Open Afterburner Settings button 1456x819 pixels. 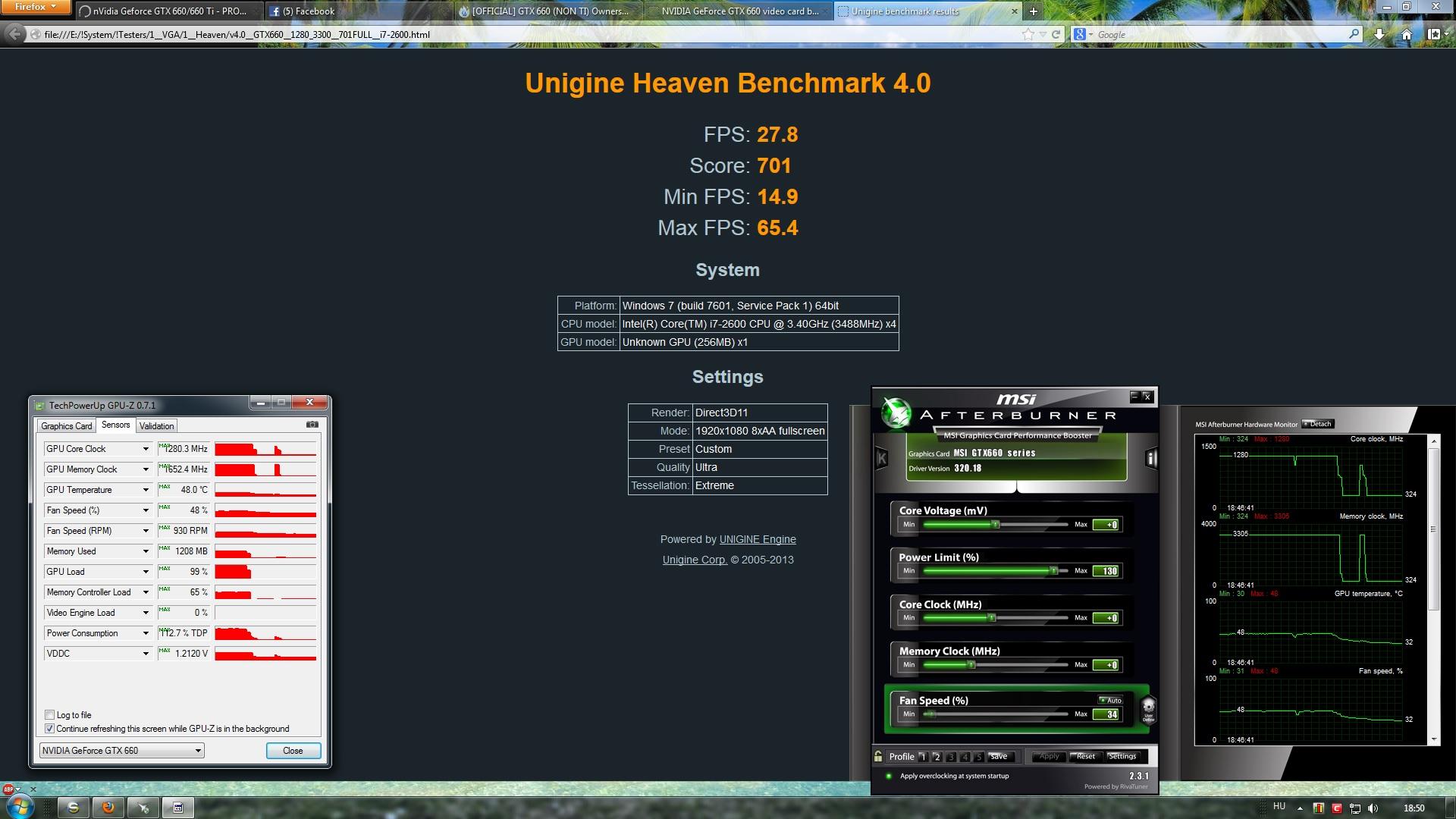click(1122, 756)
